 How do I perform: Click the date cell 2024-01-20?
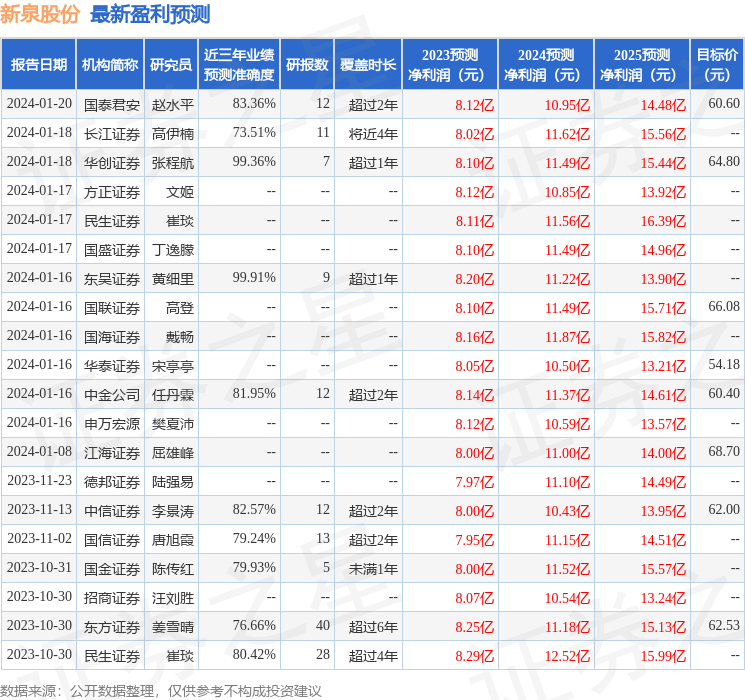click(39, 104)
